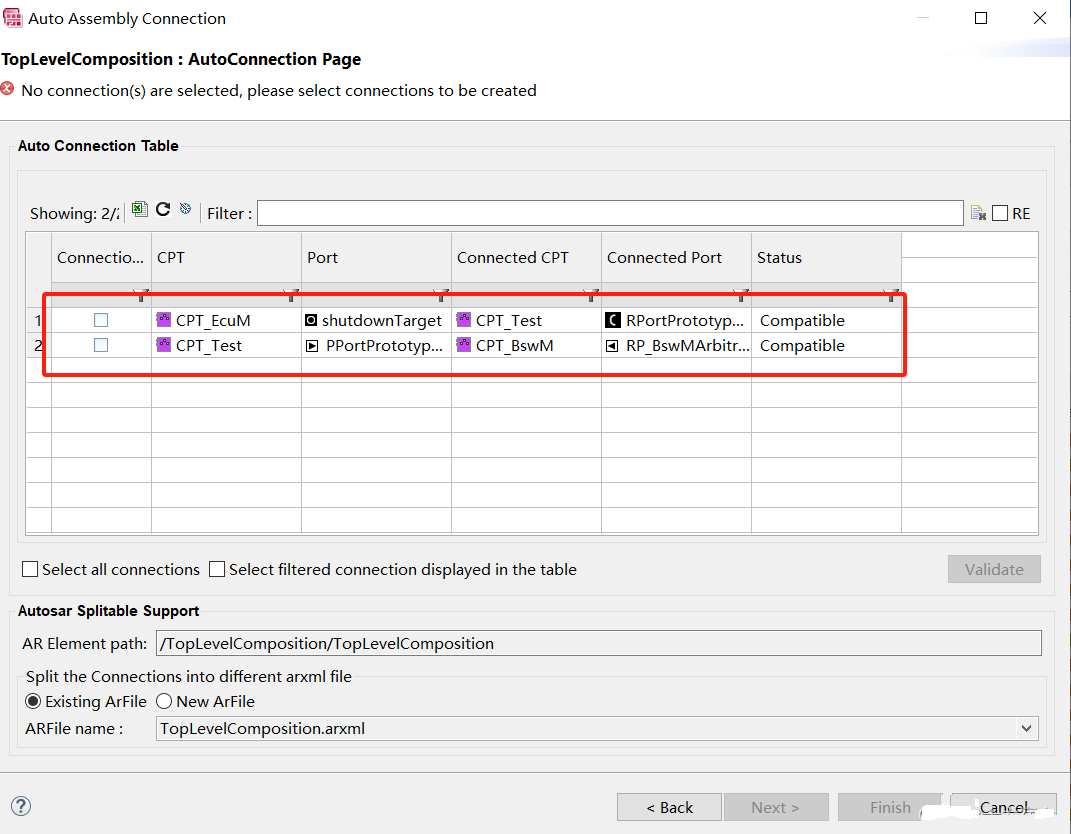Click the refresh table icon
The height and width of the screenshot is (834, 1071).
[163, 210]
